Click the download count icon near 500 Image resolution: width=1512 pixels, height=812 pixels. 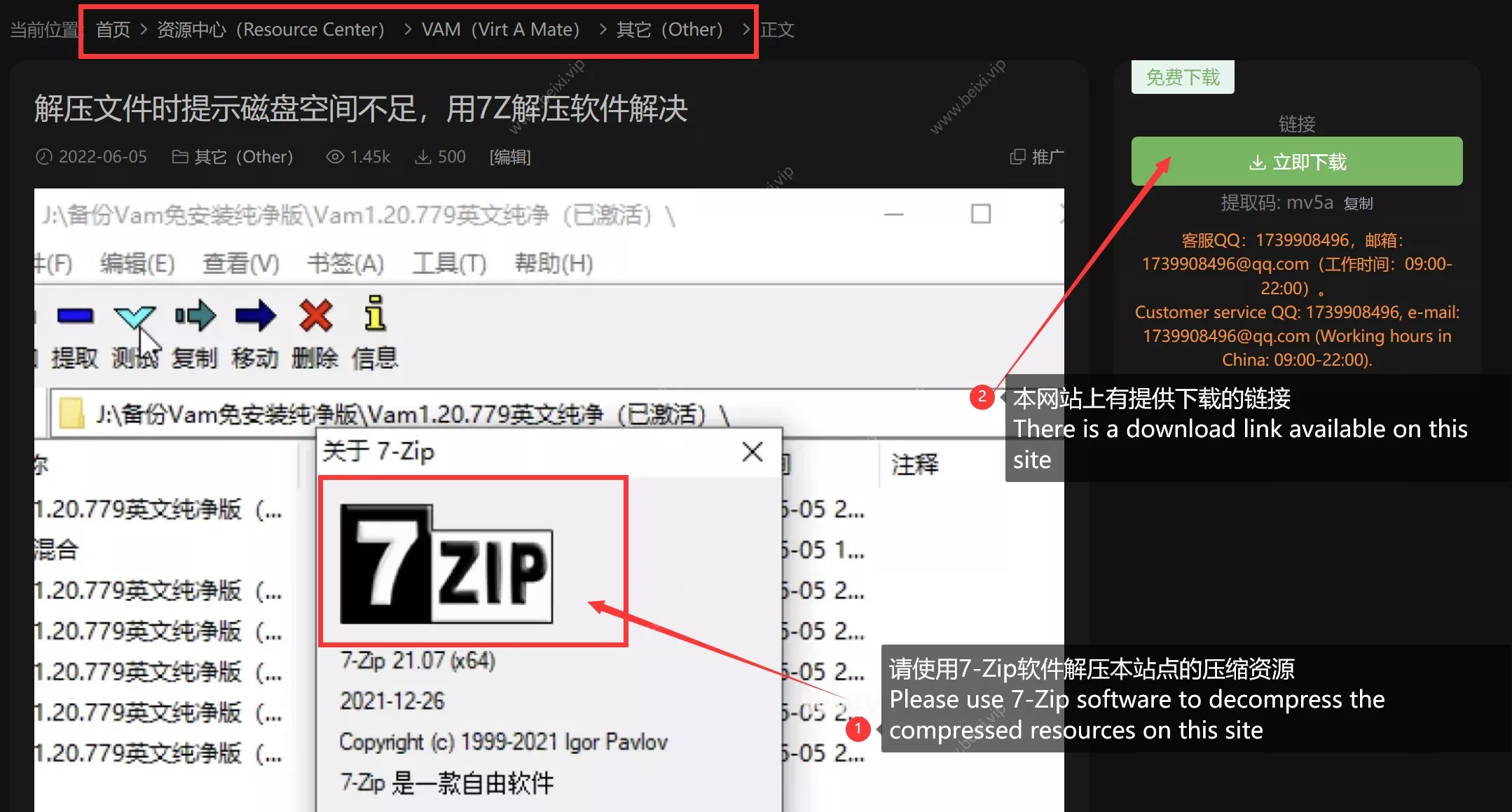pyautogui.click(x=422, y=156)
